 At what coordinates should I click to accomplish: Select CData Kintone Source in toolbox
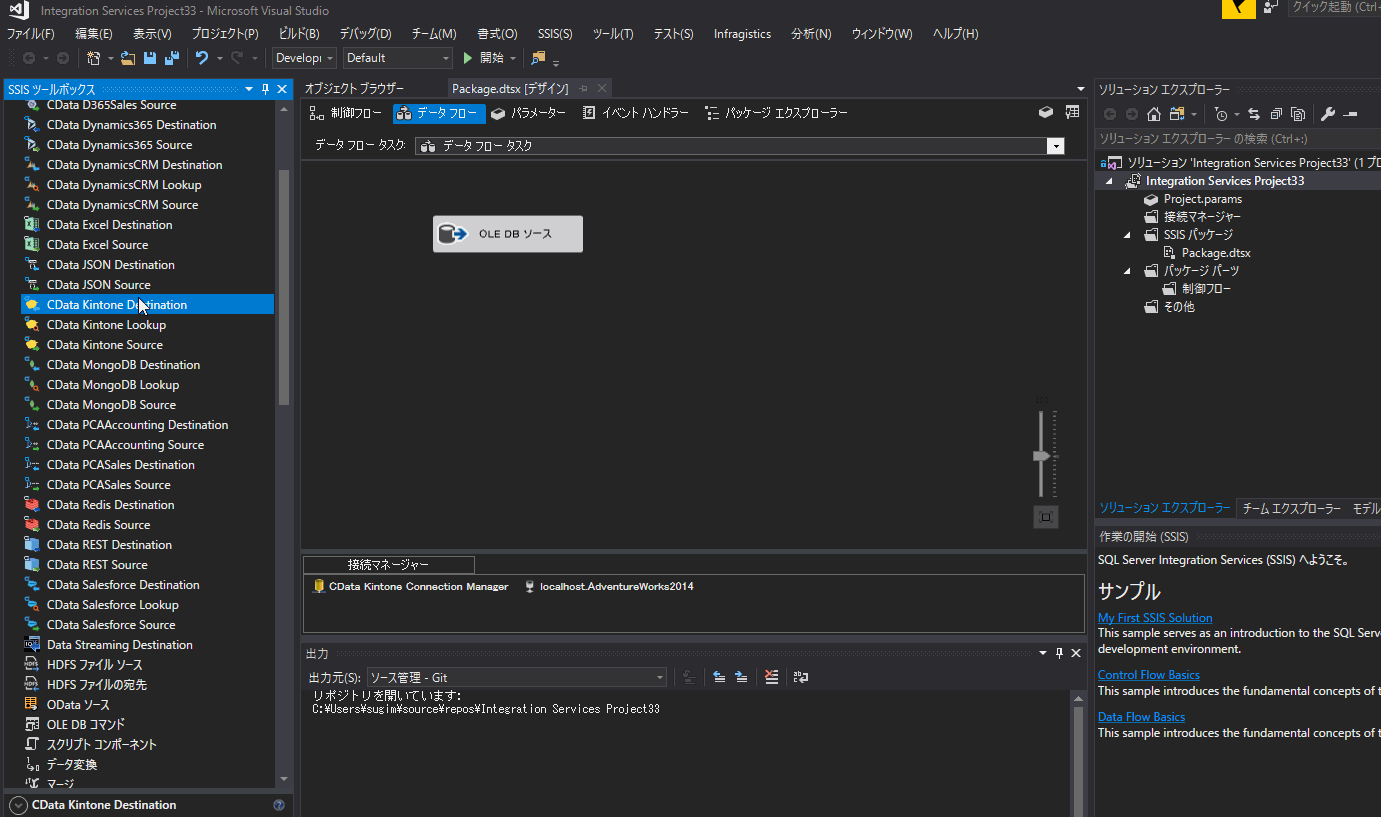(x=147, y=345)
